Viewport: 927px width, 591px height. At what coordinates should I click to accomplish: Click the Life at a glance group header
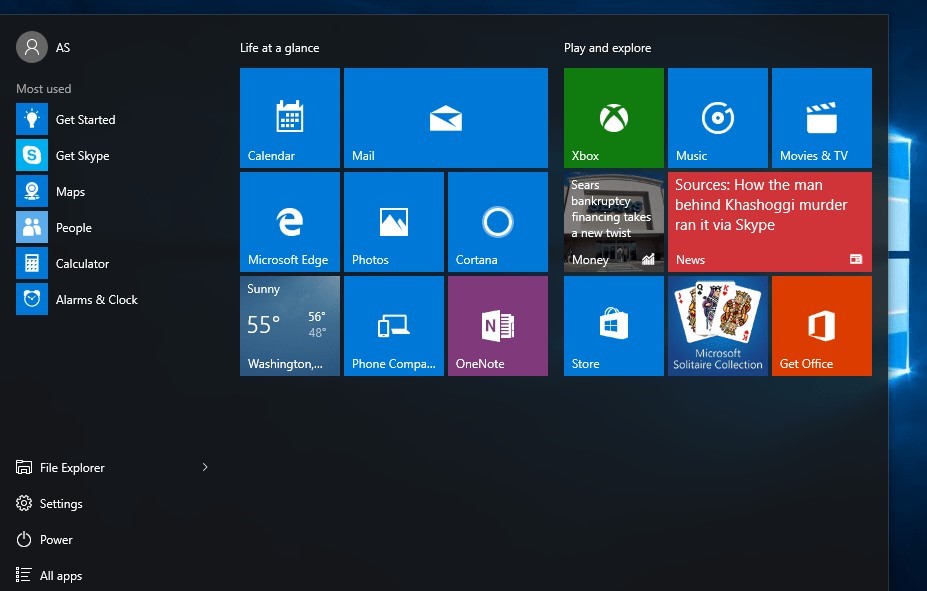[x=280, y=48]
